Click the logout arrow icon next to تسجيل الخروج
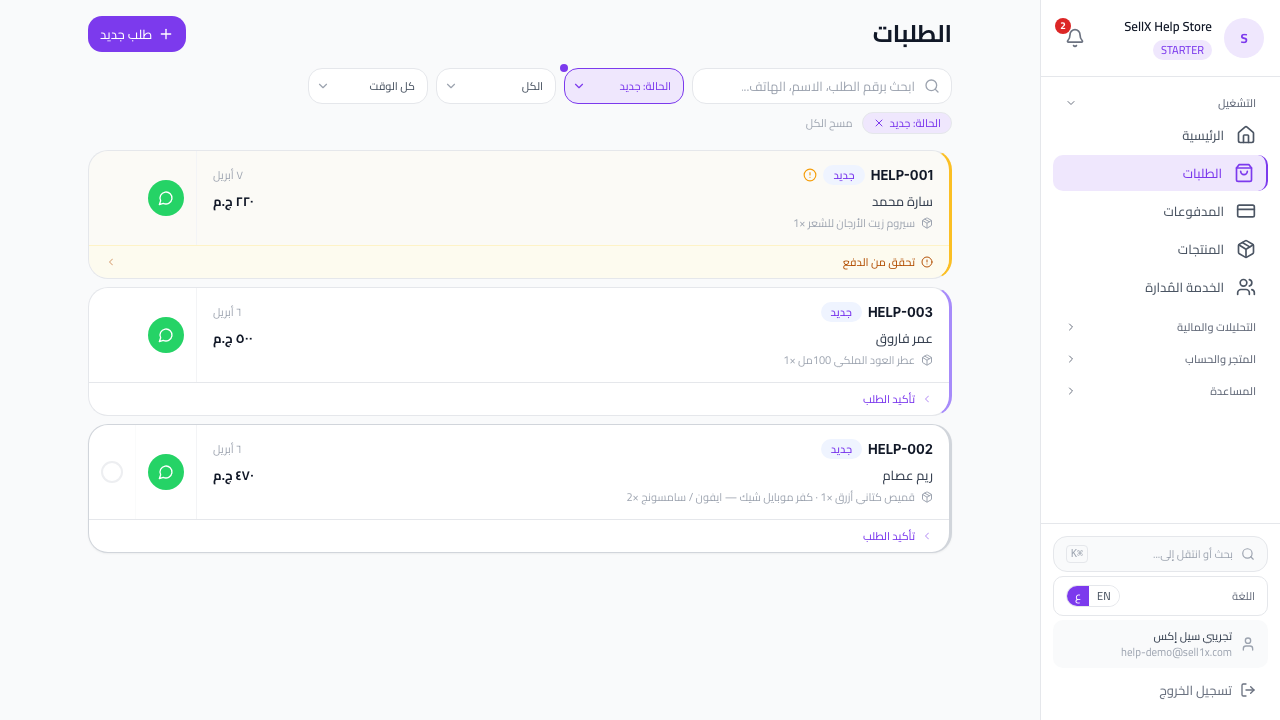Viewport: 1280px width, 720px height. (x=1248, y=690)
